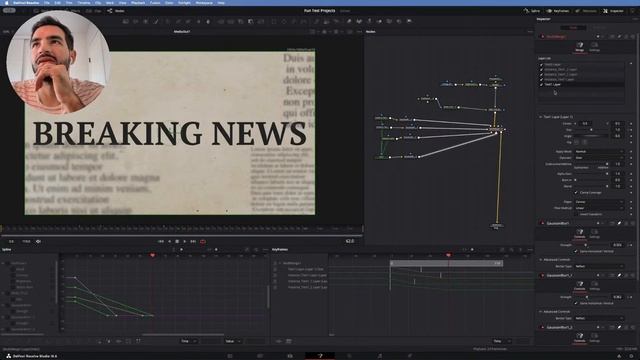Add a Paint node from toolbar
The width and height of the screenshot is (640, 360).
156,21
